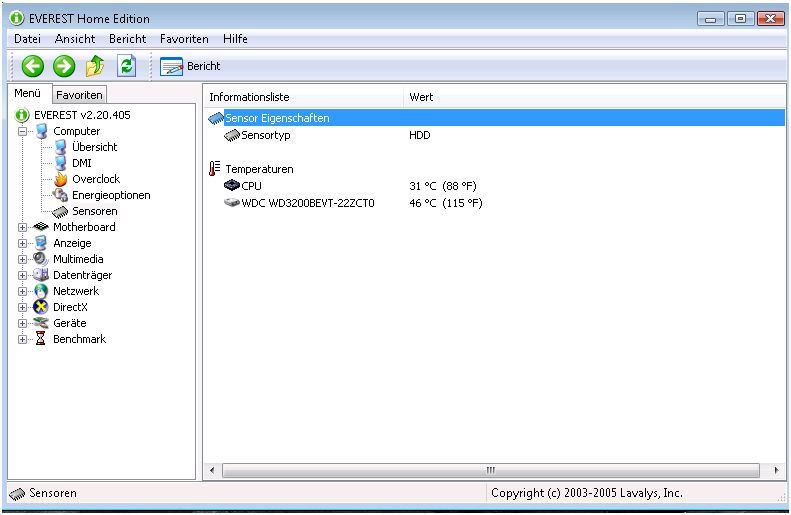
Task: Click the Overclock flame icon
Action: click(61, 179)
